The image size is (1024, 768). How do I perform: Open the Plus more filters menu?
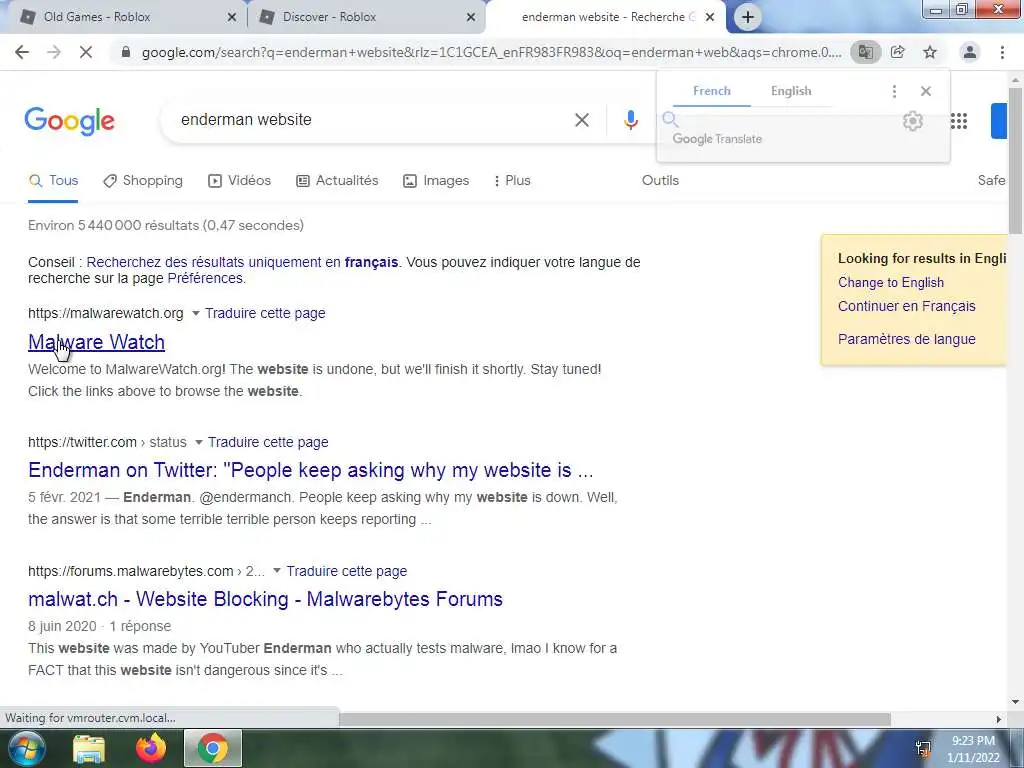point(512,181)
